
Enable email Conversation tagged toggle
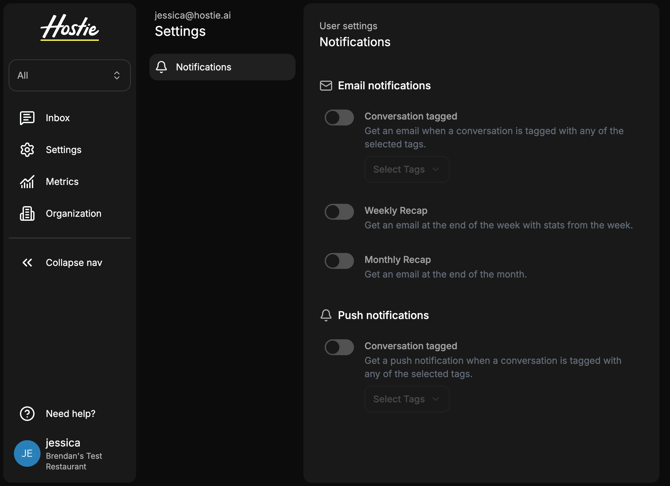click(x=339, y=118)
